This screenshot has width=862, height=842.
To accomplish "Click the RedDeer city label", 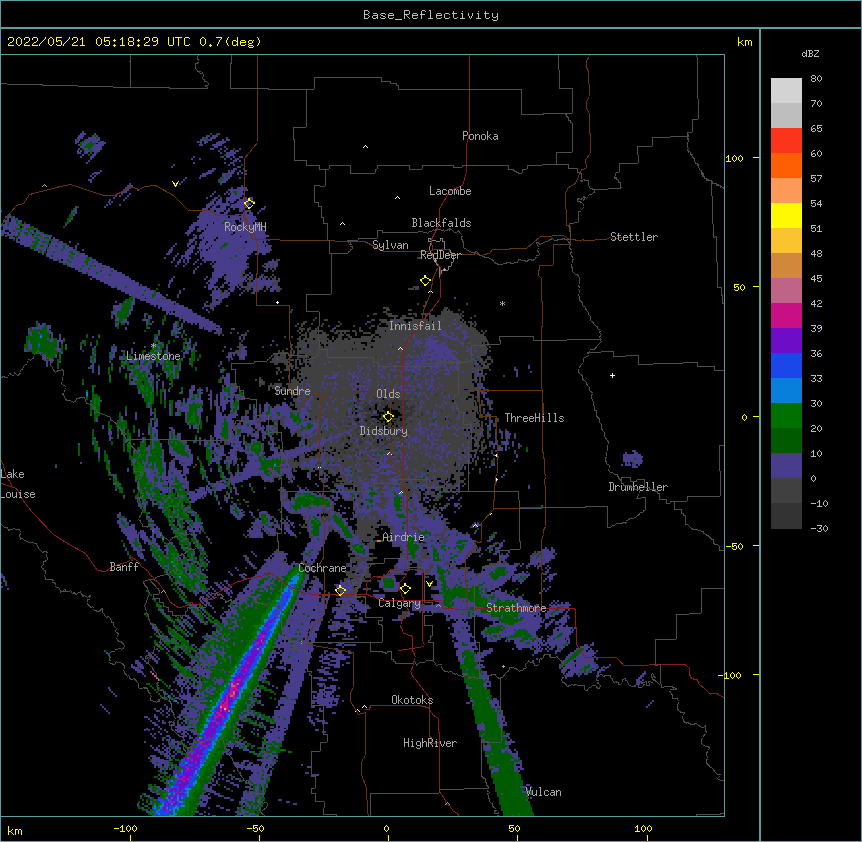I will pos(440,255).
